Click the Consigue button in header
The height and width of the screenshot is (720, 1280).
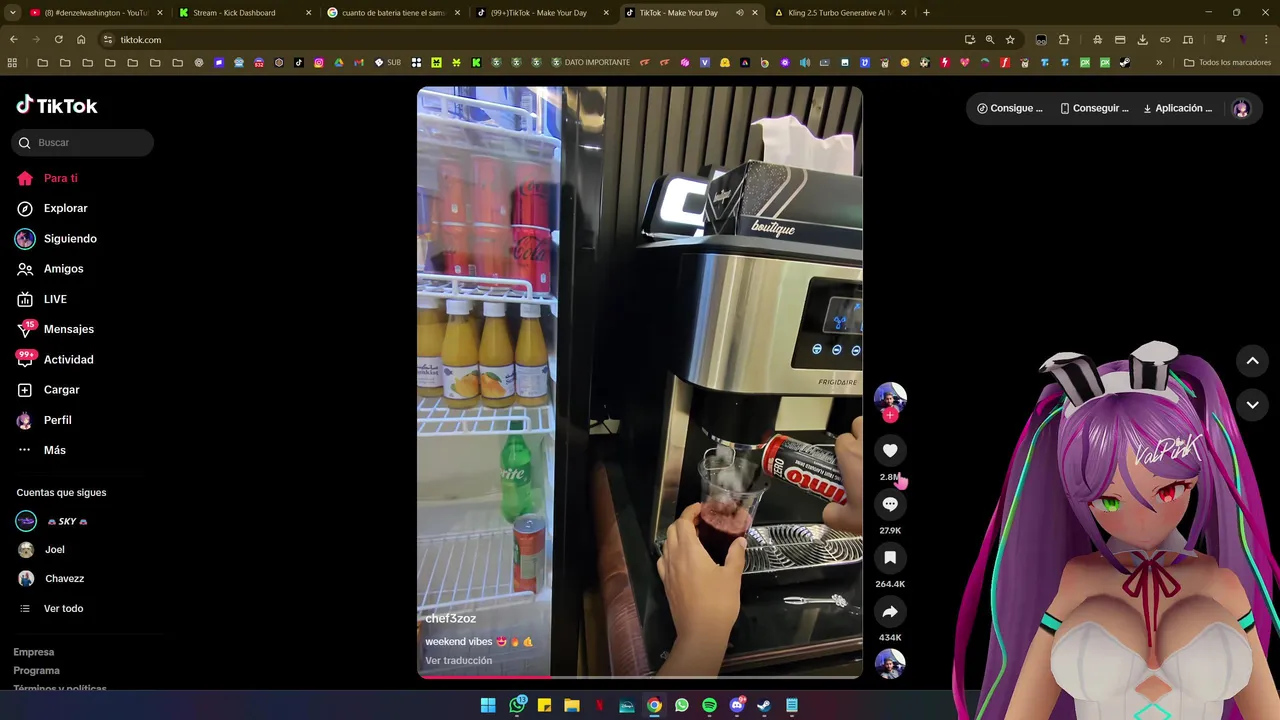(x=1010, y=108)
